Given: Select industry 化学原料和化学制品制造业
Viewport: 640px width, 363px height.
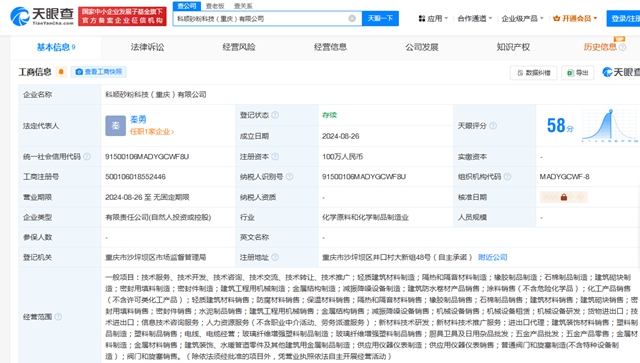Looking at the screenshot, I should pyautogui.click(x=365, y=217).
